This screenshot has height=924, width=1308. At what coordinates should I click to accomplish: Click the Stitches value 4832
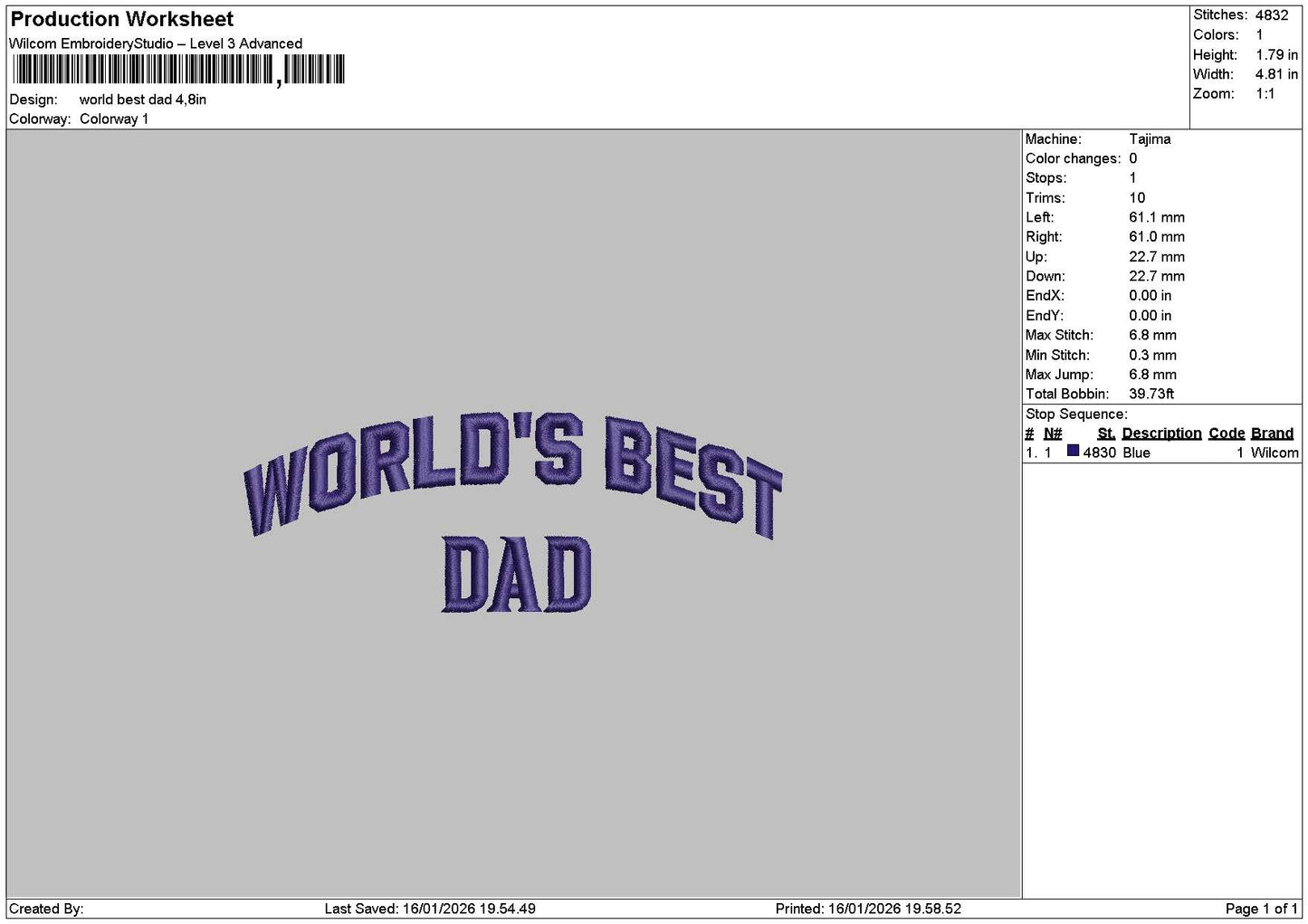click(x=1271, y=15)
